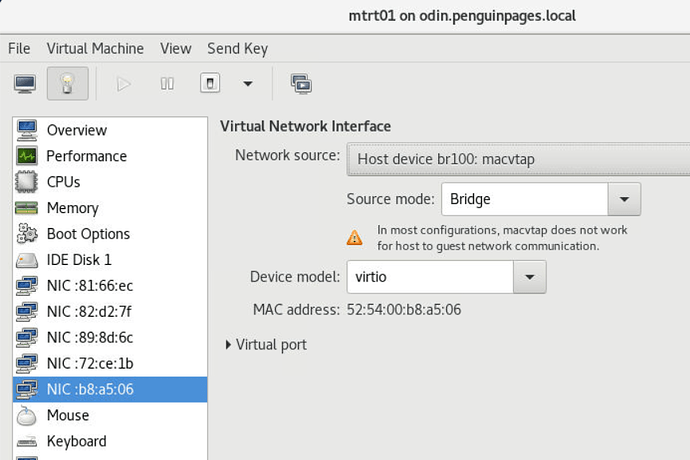Select Performance in the hardware list

click(110, 156)
